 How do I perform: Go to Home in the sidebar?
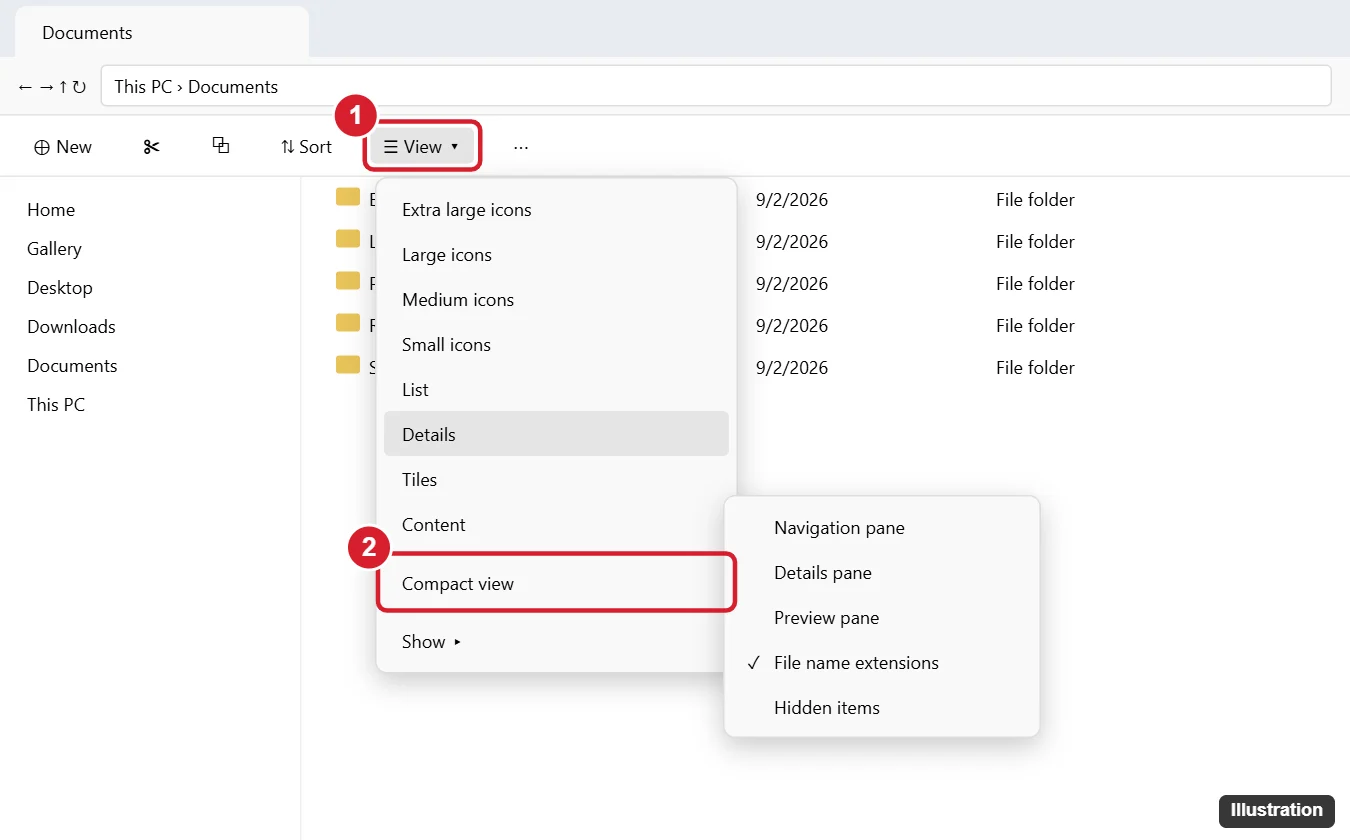click(51, 210)
